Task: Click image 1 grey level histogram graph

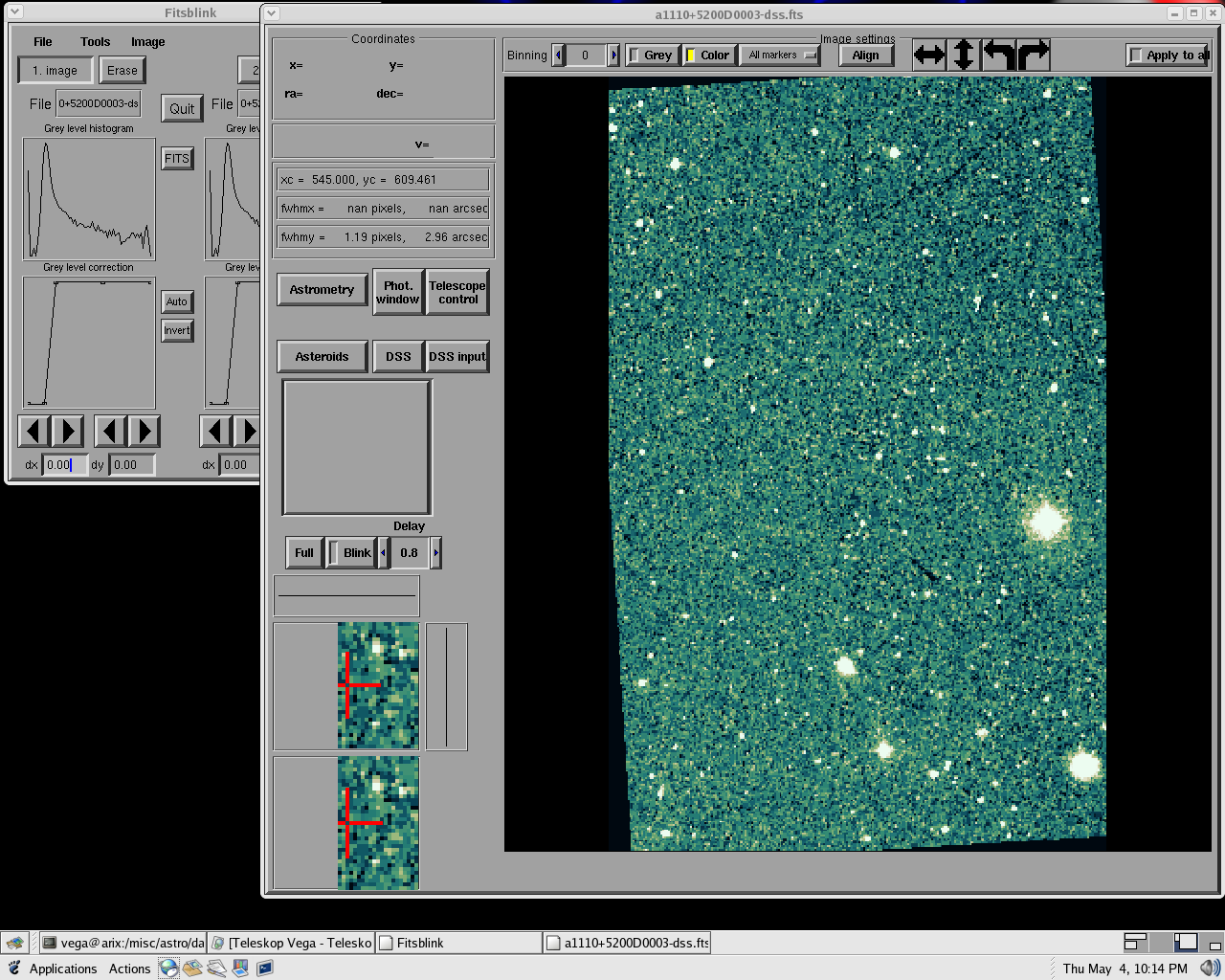Action: (89, 199)
